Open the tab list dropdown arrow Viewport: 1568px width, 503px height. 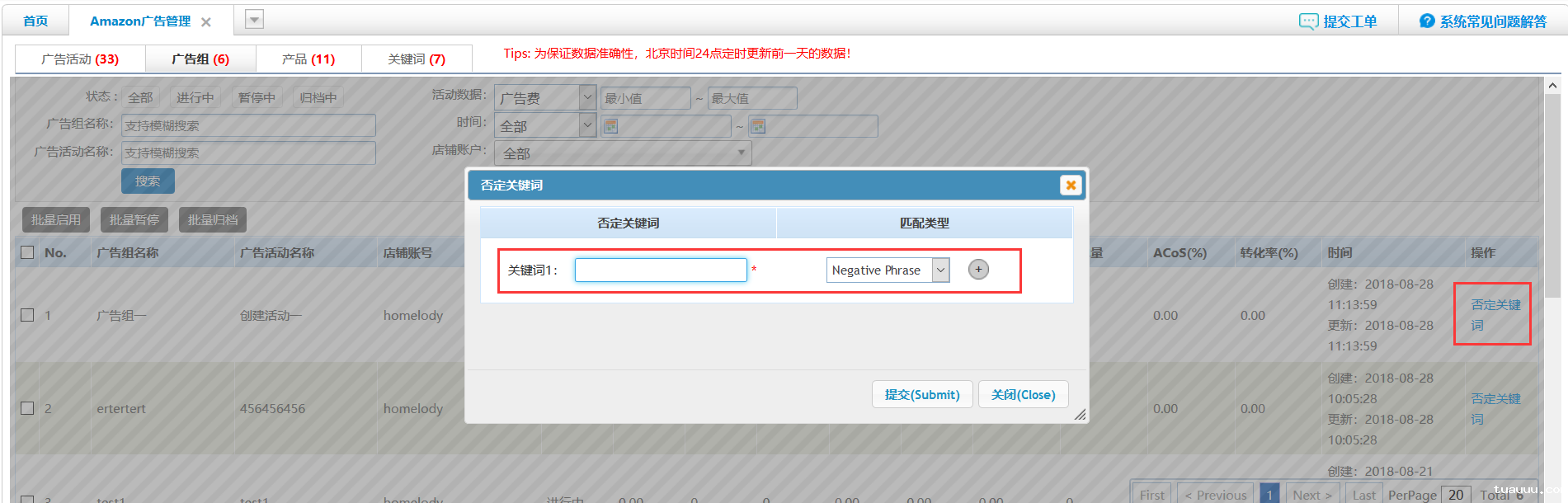pyautogui.click(x=254, y=20)
